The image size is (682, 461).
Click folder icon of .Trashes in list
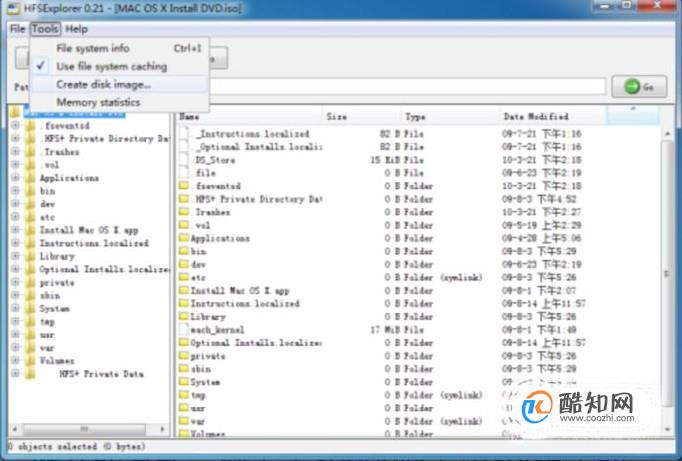pos(184,212)
